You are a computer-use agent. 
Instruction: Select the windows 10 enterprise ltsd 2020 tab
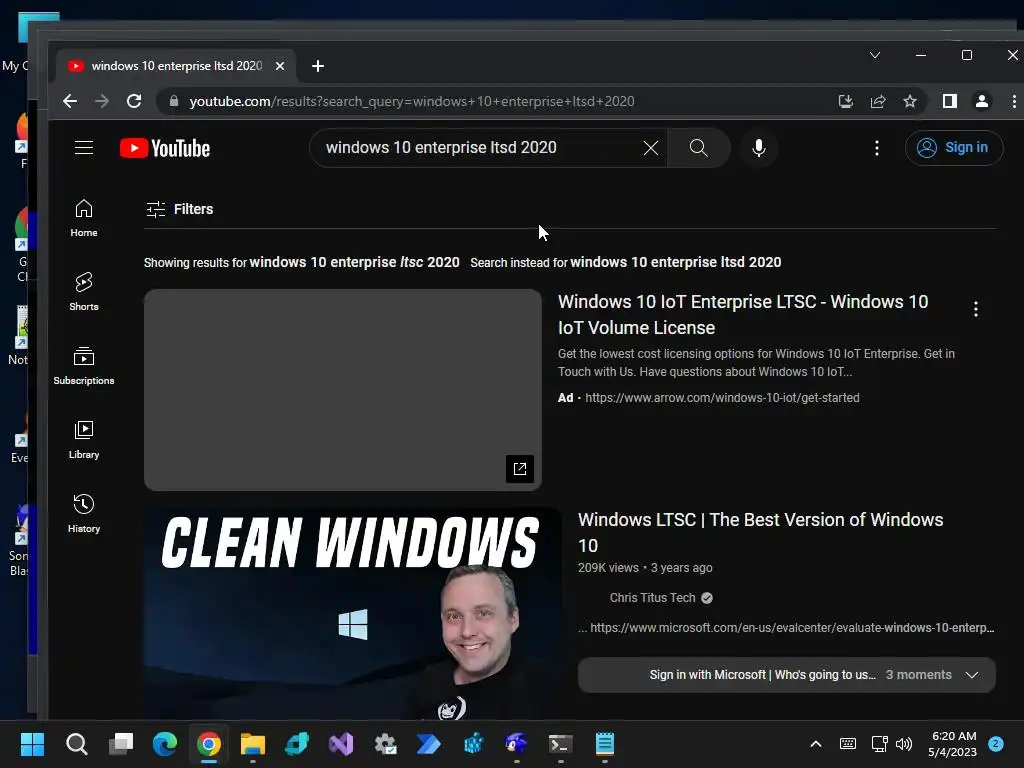(176, 66)
